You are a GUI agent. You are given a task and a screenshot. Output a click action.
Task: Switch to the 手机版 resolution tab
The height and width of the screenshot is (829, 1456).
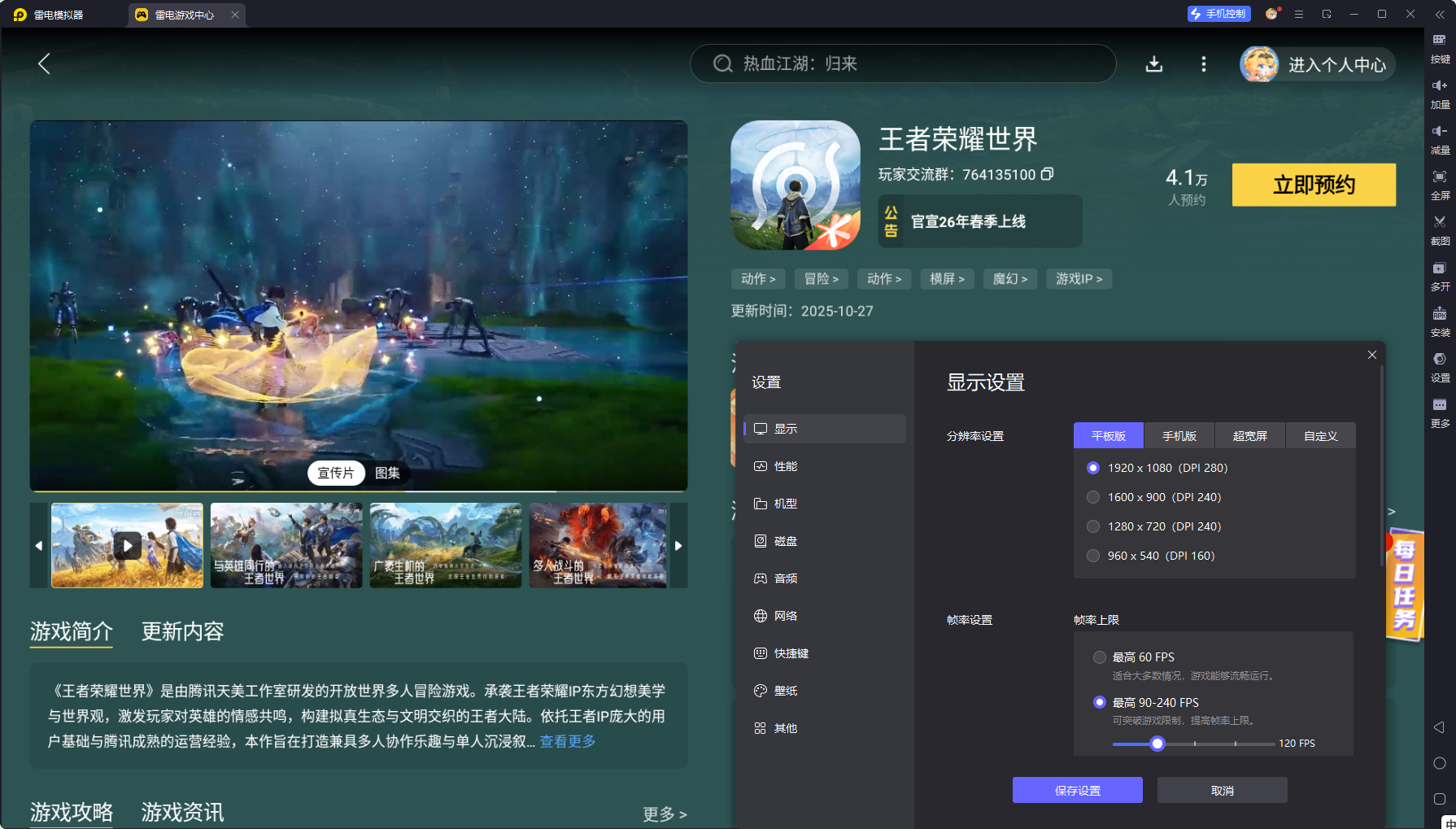click(x=1179, y=435)
